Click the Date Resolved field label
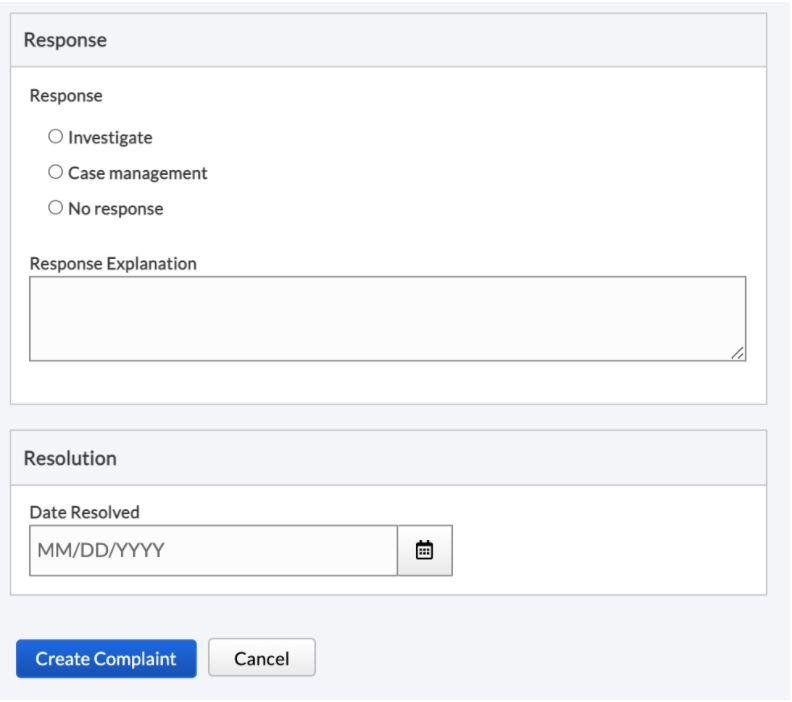Screen dimensions: 792x702 (85, 512)
